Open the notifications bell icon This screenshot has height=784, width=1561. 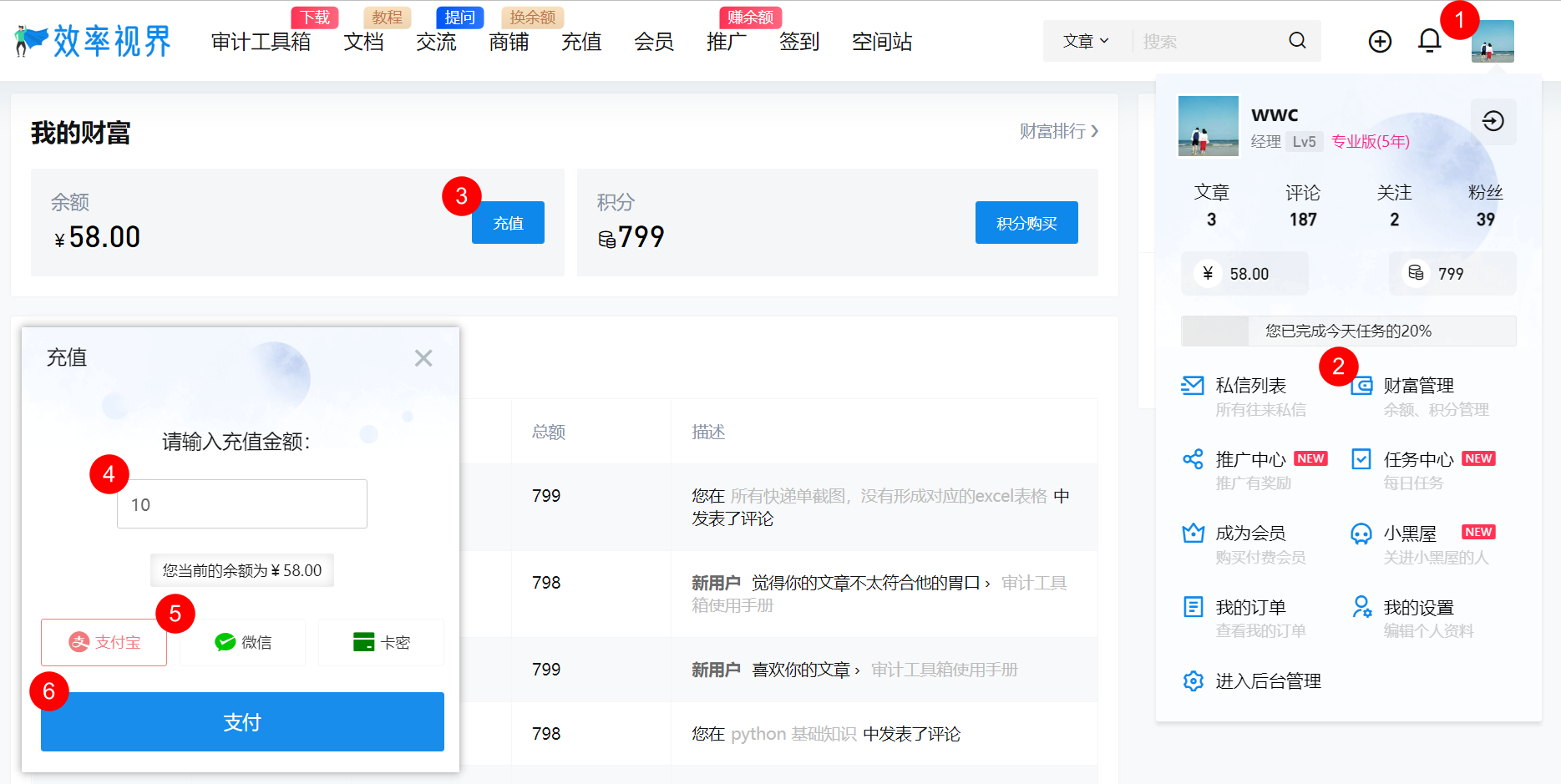click(x=1429, y=40)
